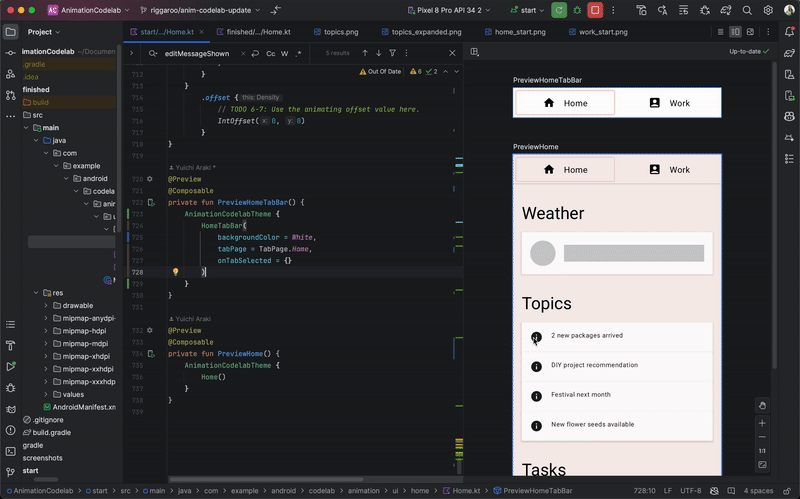Activate the pan hand tool in preview
The image size is (800, 499).
[762, 405]
